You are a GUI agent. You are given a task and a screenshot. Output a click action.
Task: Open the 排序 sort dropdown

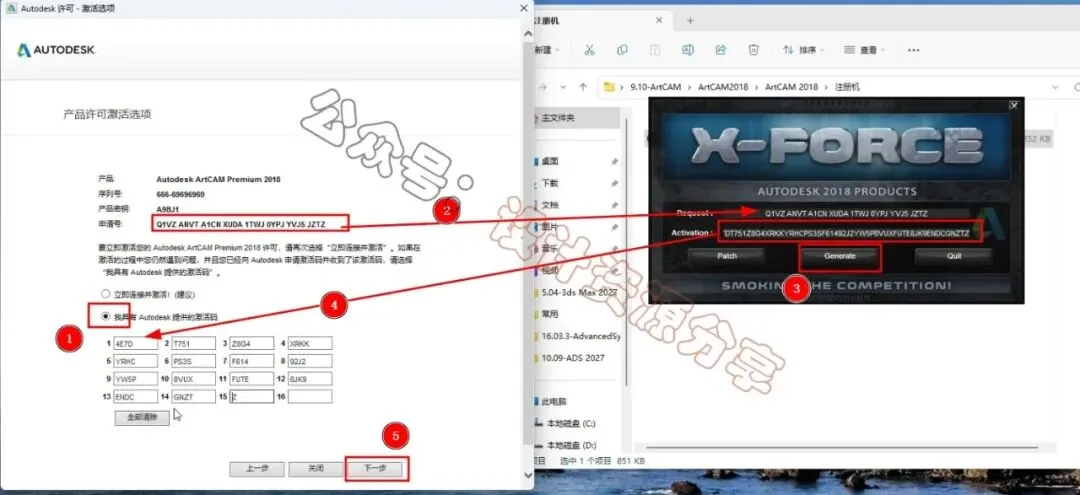[804, 50]
